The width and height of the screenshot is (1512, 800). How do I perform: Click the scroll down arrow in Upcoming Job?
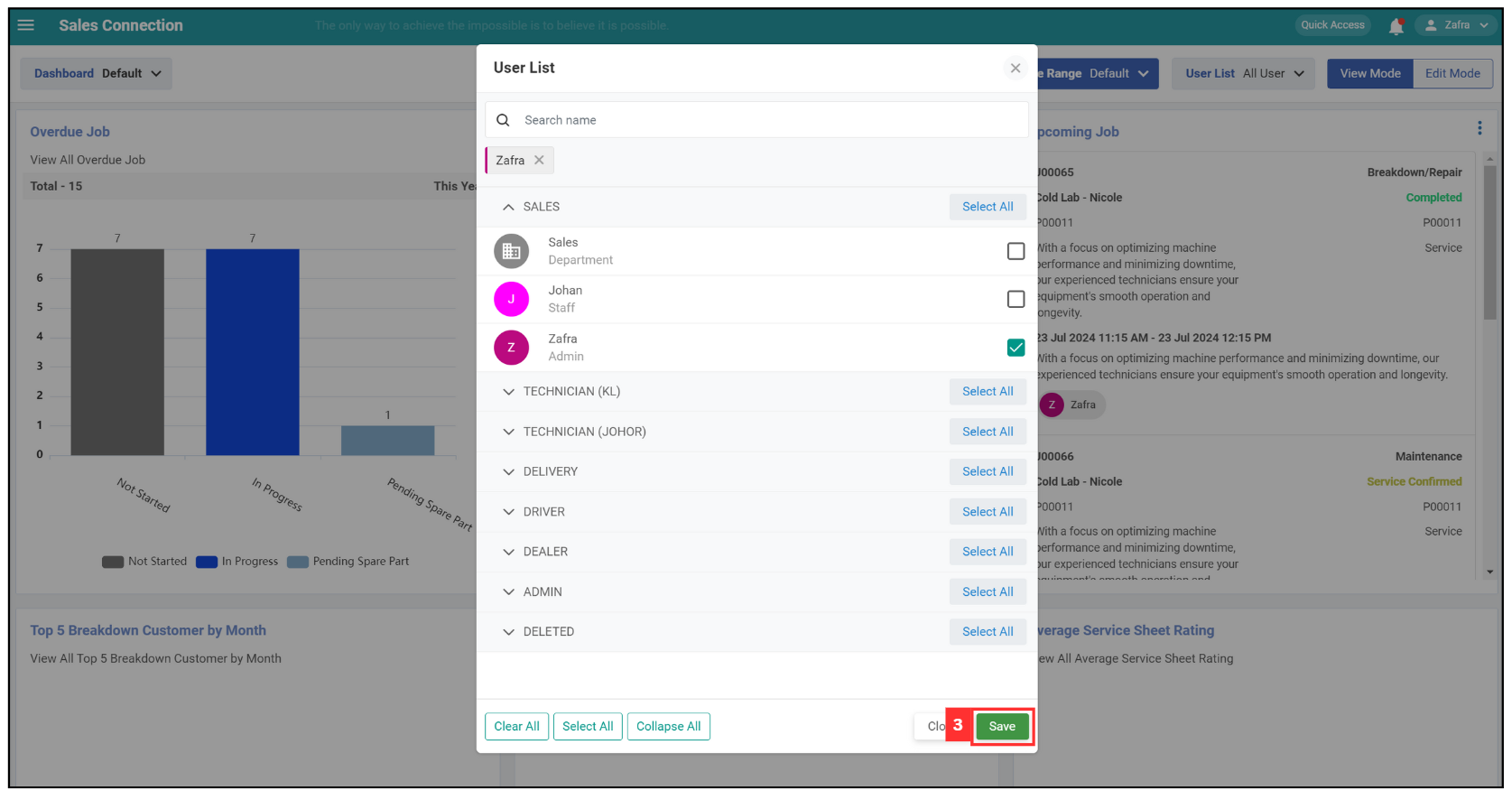point(1489,572)
